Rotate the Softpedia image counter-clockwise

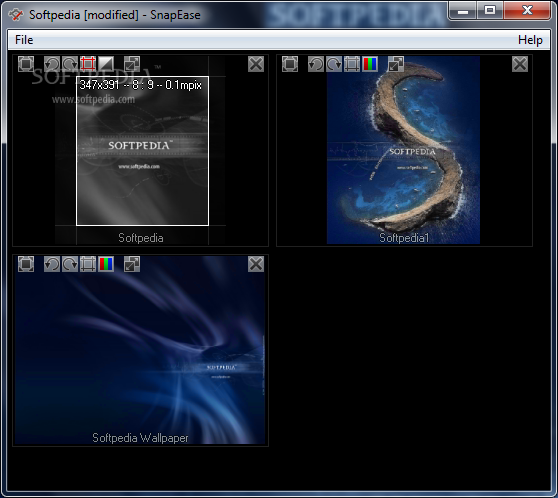[x=52, y=64]
